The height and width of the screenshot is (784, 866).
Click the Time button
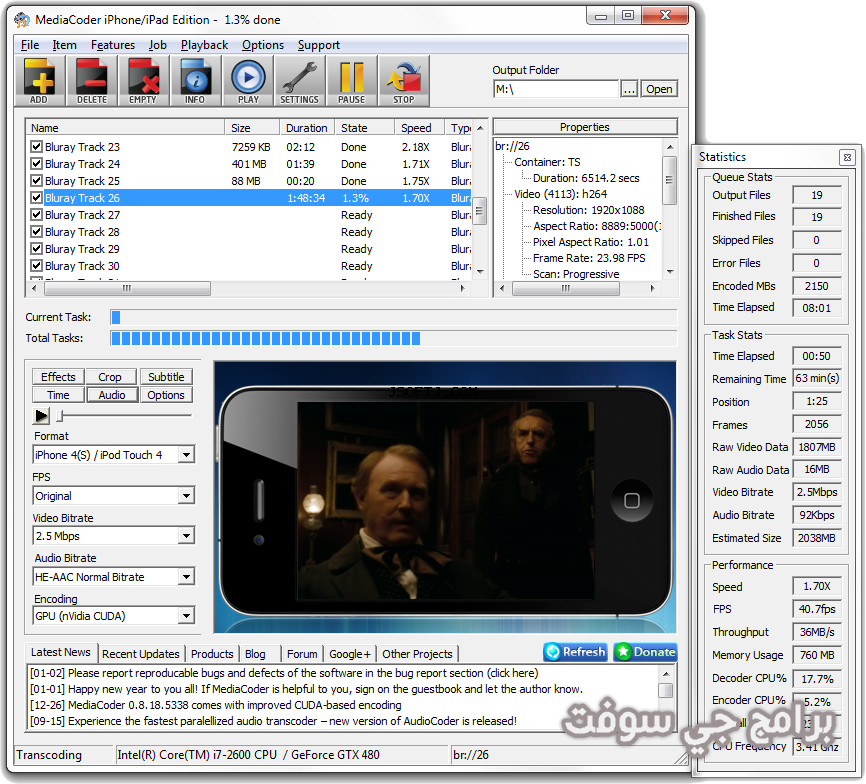pyautogui.click(x=58, y=395)
